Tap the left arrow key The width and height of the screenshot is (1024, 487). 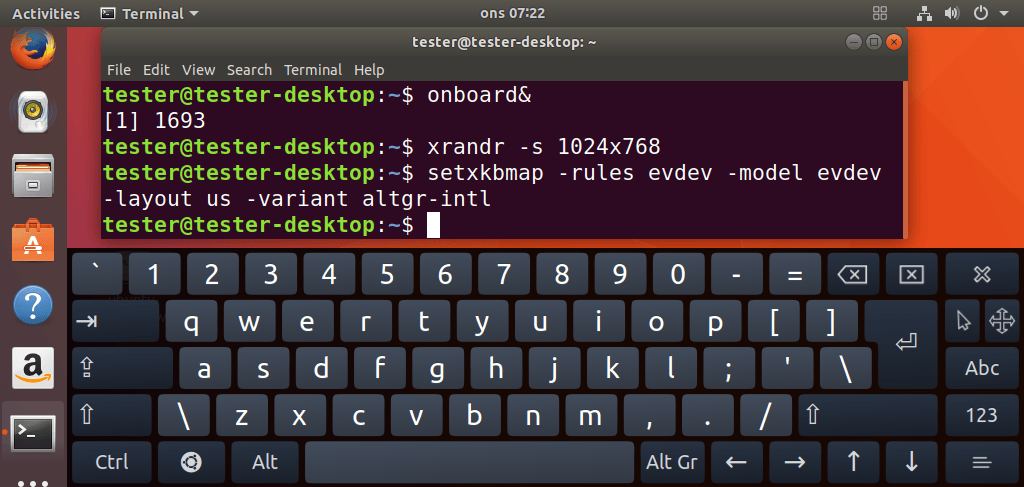736,462
